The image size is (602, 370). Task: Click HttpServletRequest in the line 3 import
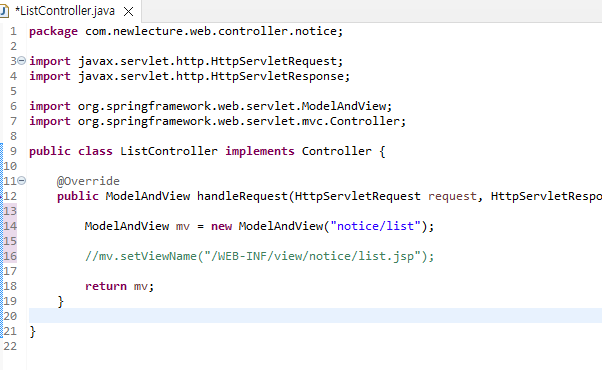tap(274, 61)
